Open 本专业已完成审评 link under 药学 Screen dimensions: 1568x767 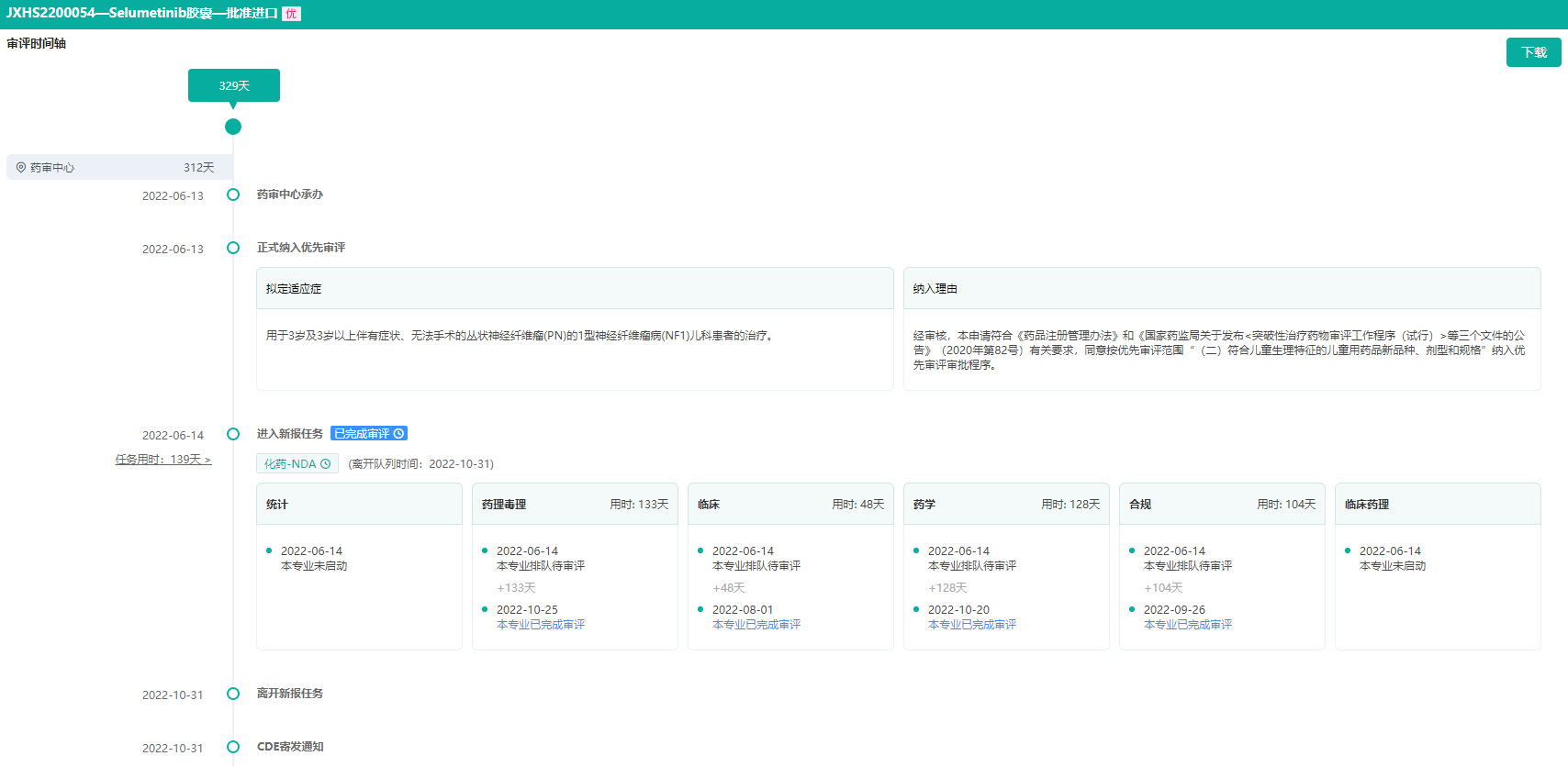(x=972, y=625)
